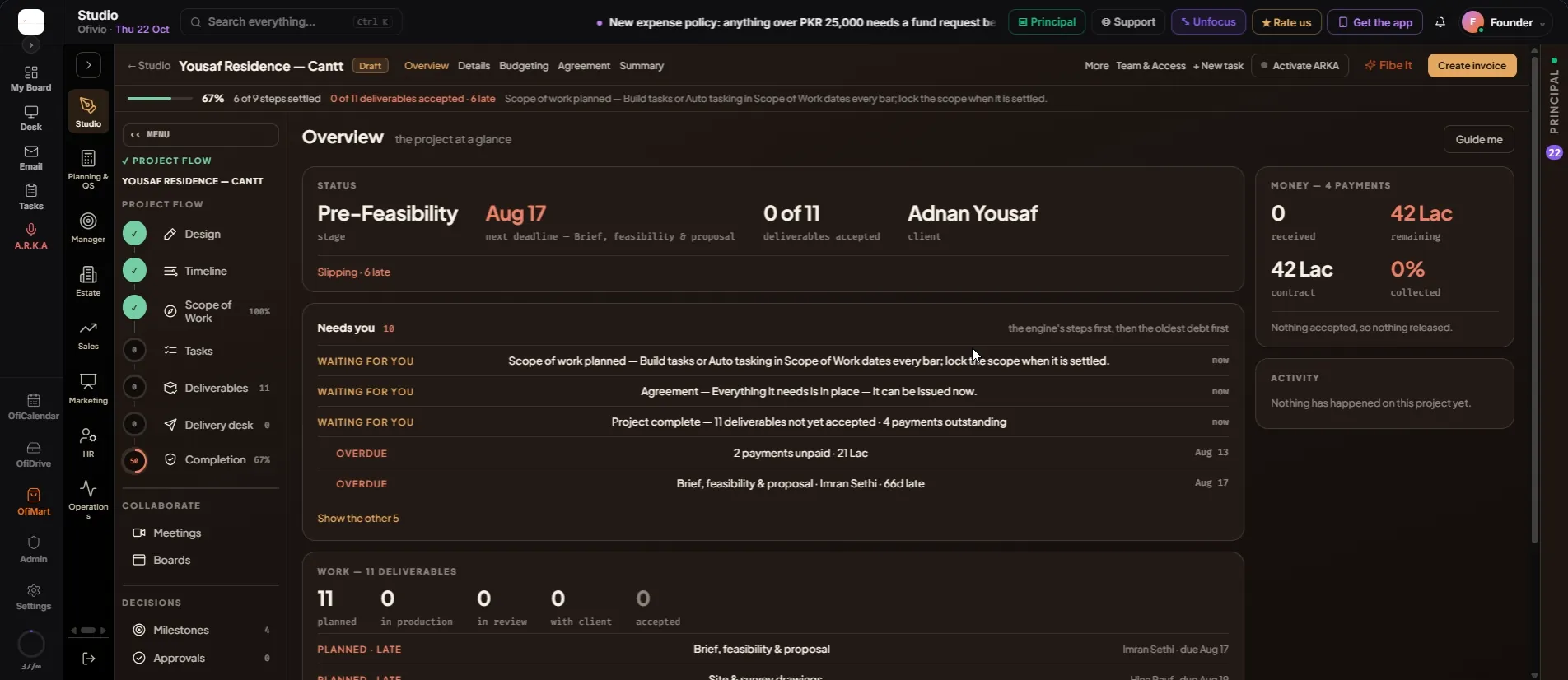Viewport: 1568px width, 680px height.
Task: Open the Founder account dropdown
Action: click(x=1504, y=22)
